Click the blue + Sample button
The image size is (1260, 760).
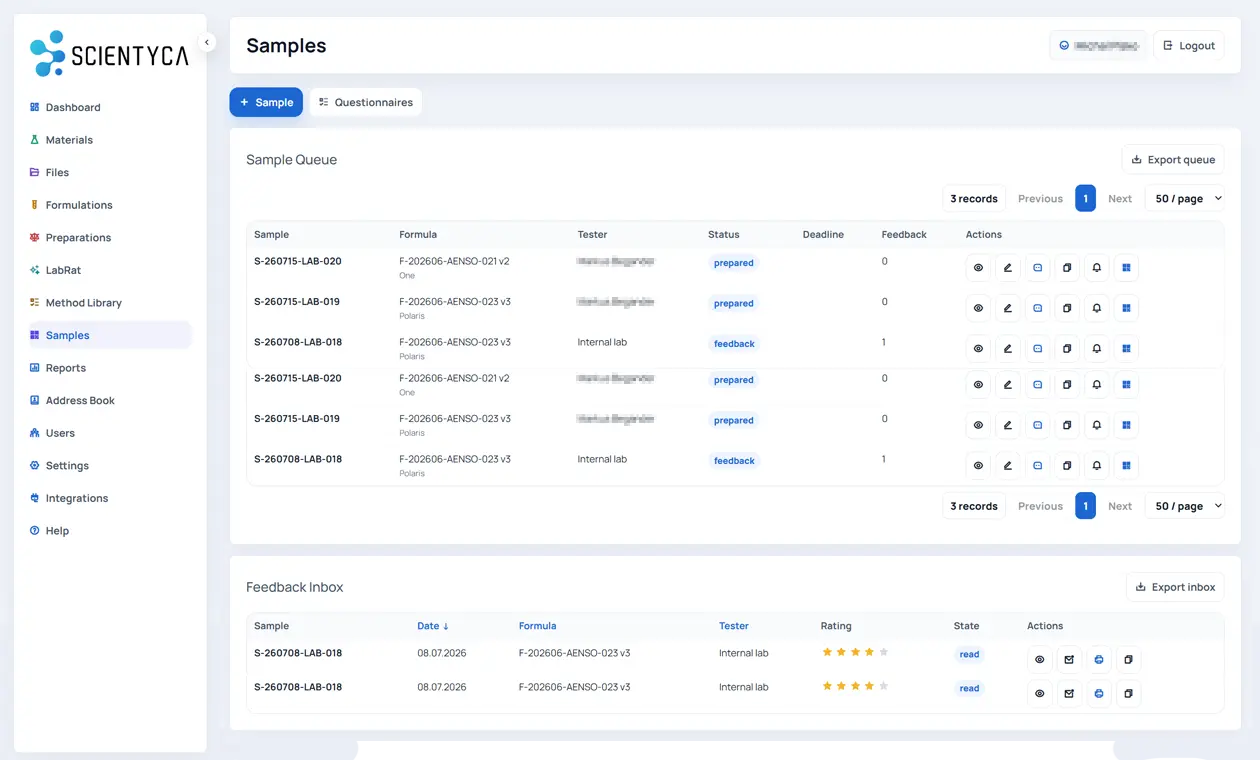(266, 102)
